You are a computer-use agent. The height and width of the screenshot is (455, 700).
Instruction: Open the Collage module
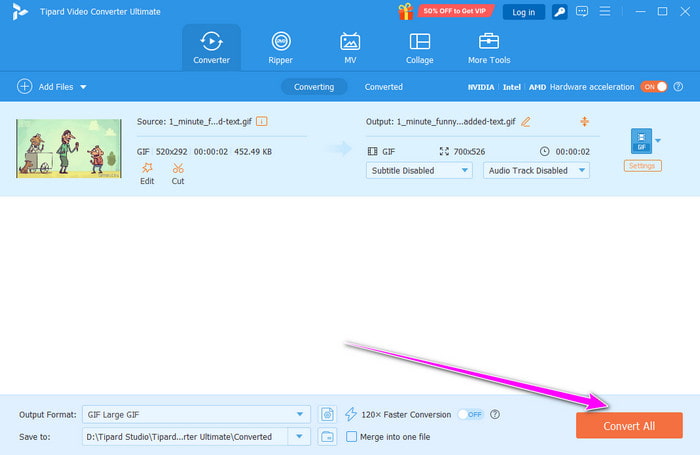tap(420, 47)
